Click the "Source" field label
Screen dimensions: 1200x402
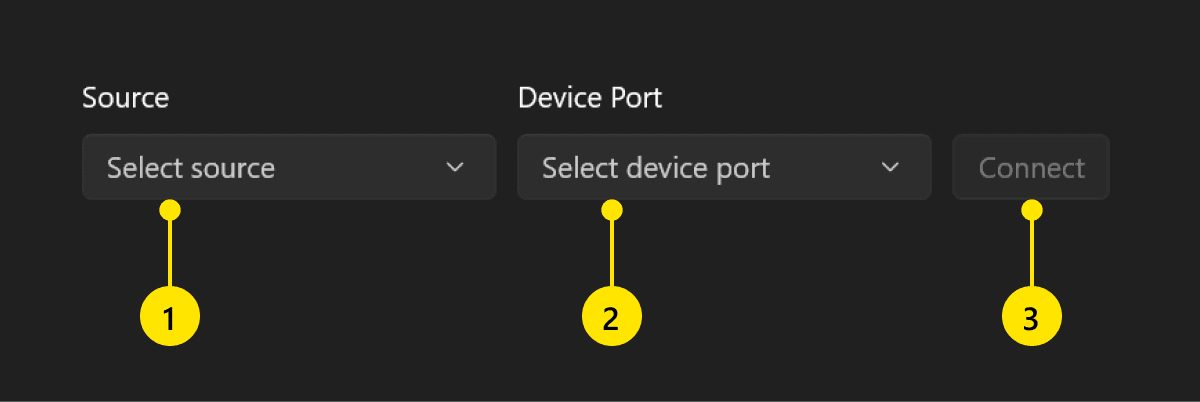coord(126,98)
